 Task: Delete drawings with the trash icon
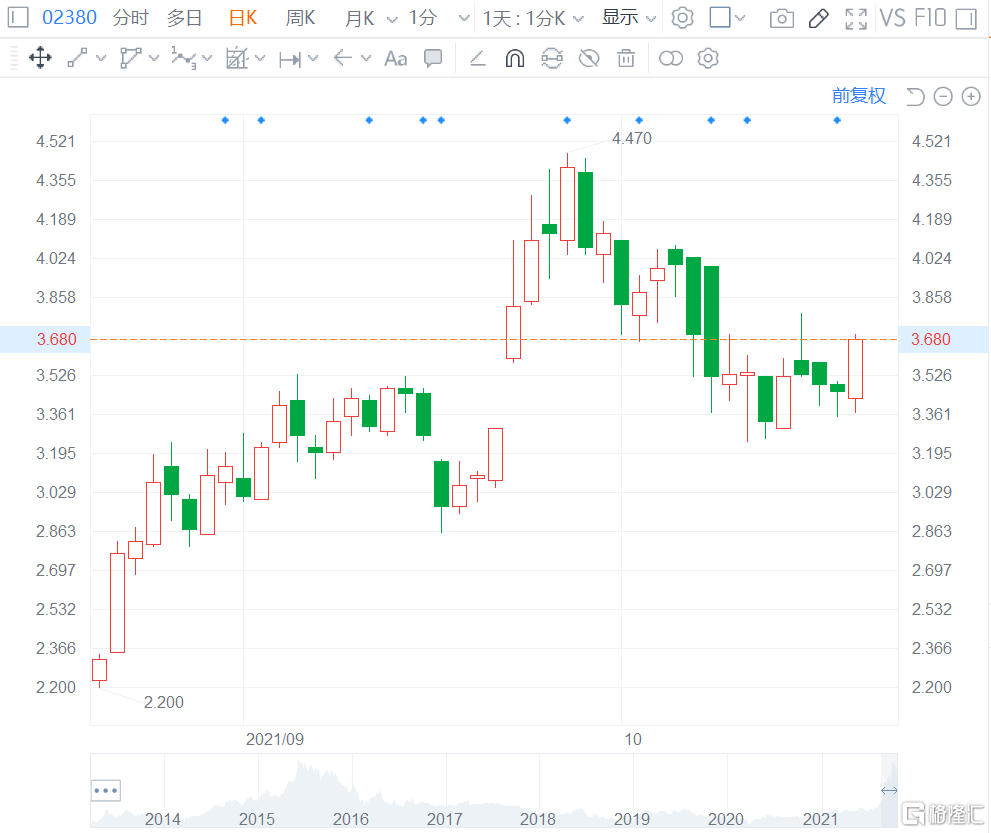(x=626, y=59)
